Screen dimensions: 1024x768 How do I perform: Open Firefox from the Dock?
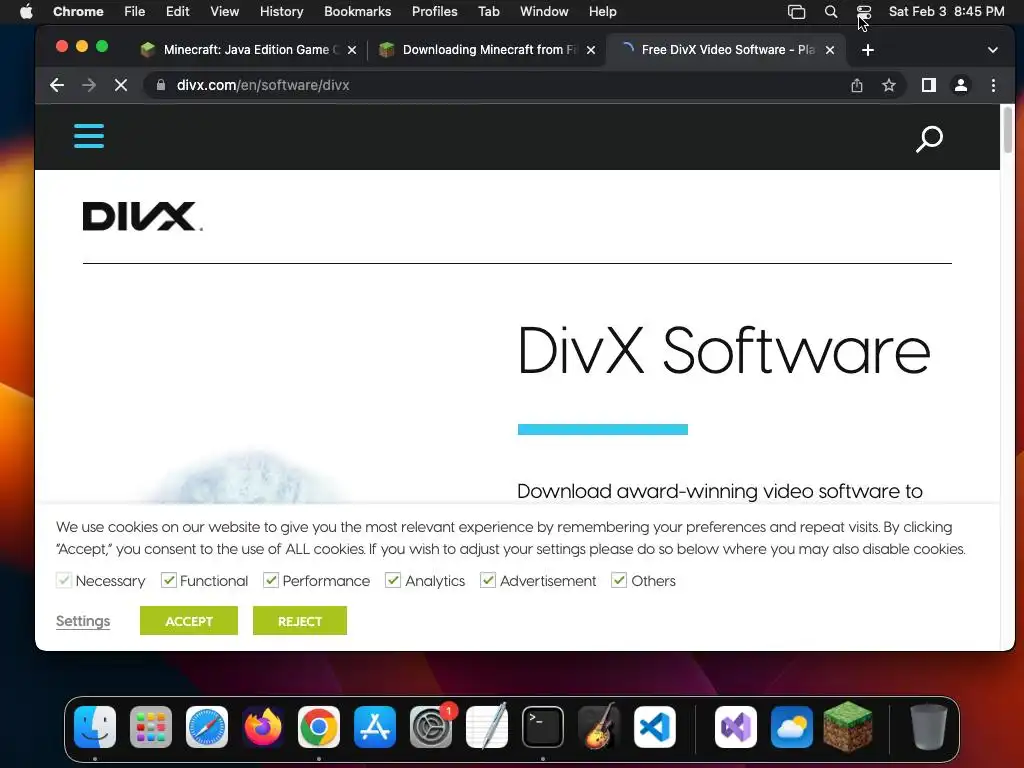click(263, 726)
